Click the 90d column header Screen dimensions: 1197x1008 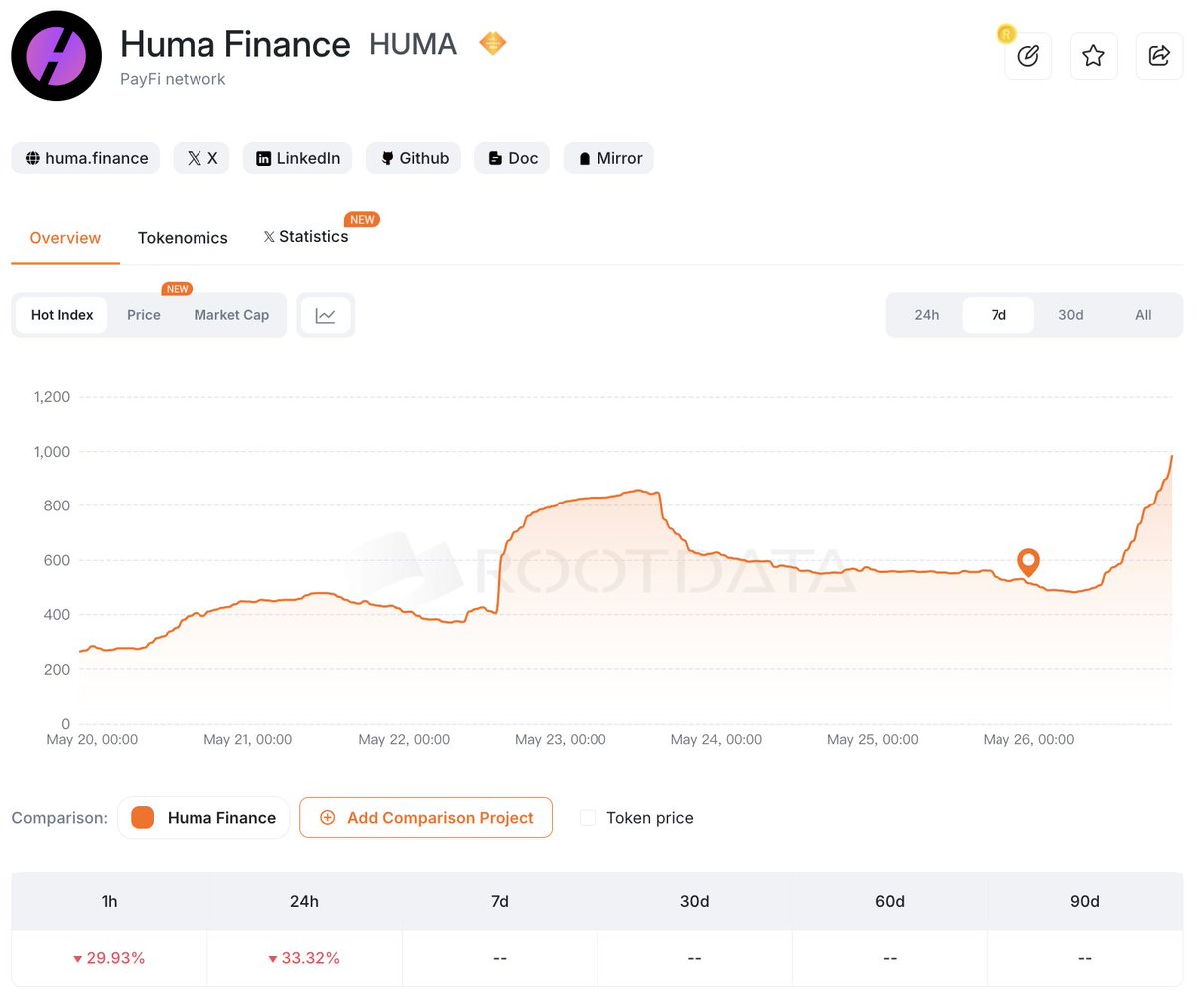click(1085, 902)
